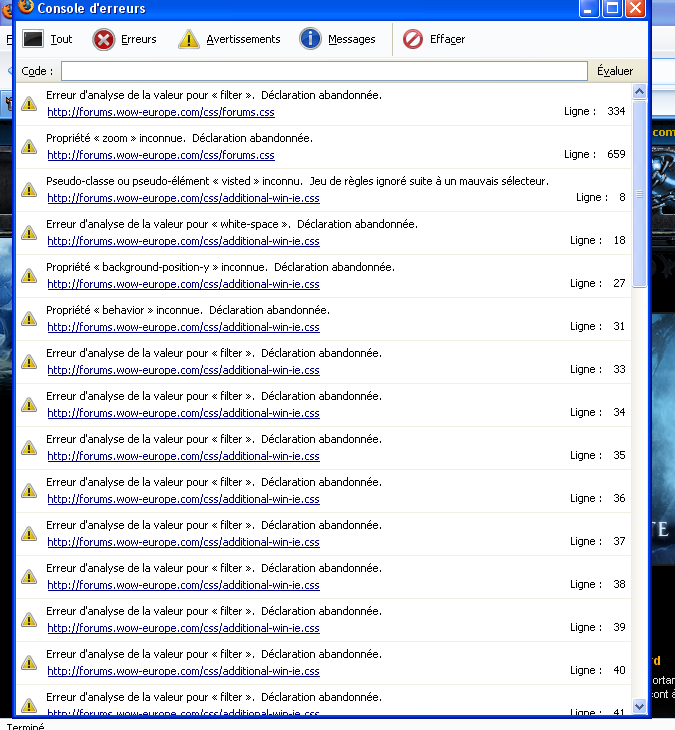Open additional-win-ie.css link for line 39
675x730 pixels.
183,628
